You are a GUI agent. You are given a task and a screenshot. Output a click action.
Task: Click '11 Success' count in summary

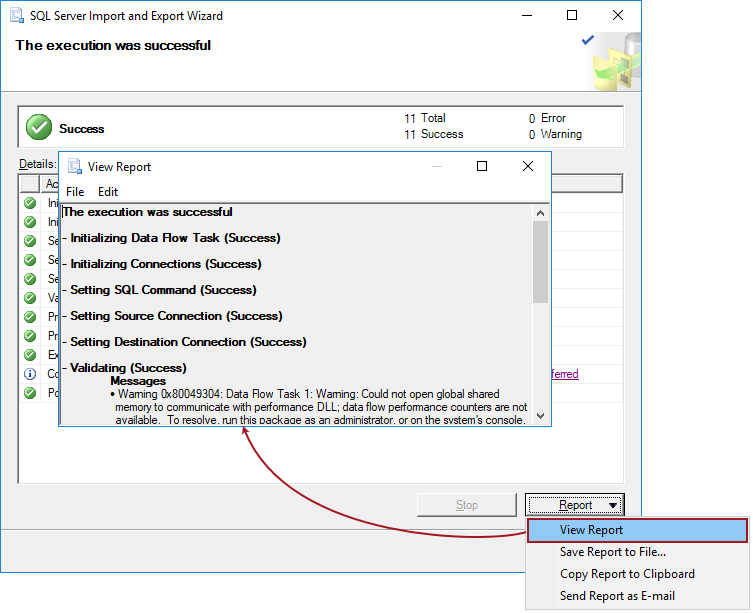(433, 134)
